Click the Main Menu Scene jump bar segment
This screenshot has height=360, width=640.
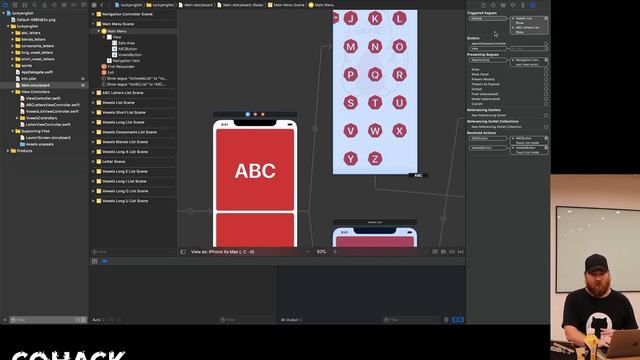(x=286, y=5)
